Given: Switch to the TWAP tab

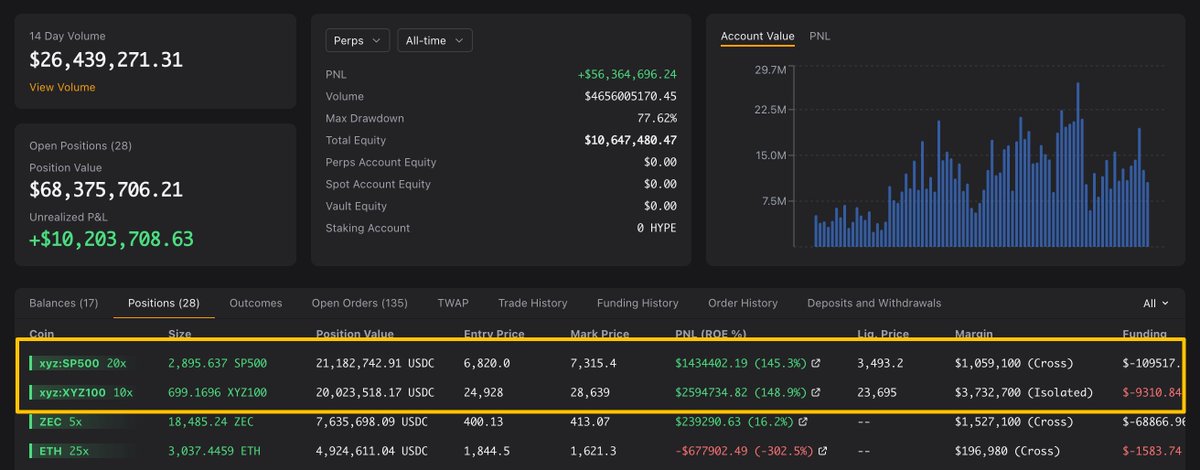Looking at the screenshot, I should tap(452, 303).
